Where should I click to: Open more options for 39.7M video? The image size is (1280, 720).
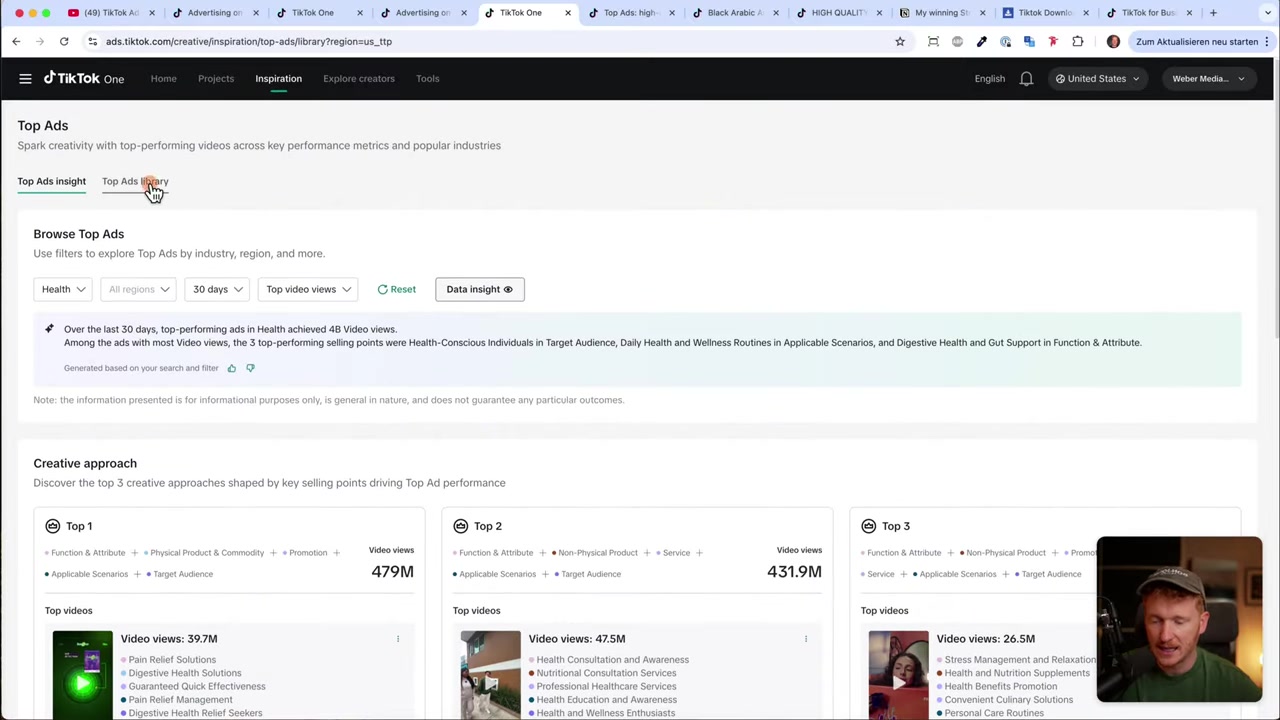[x=398, y=639]
